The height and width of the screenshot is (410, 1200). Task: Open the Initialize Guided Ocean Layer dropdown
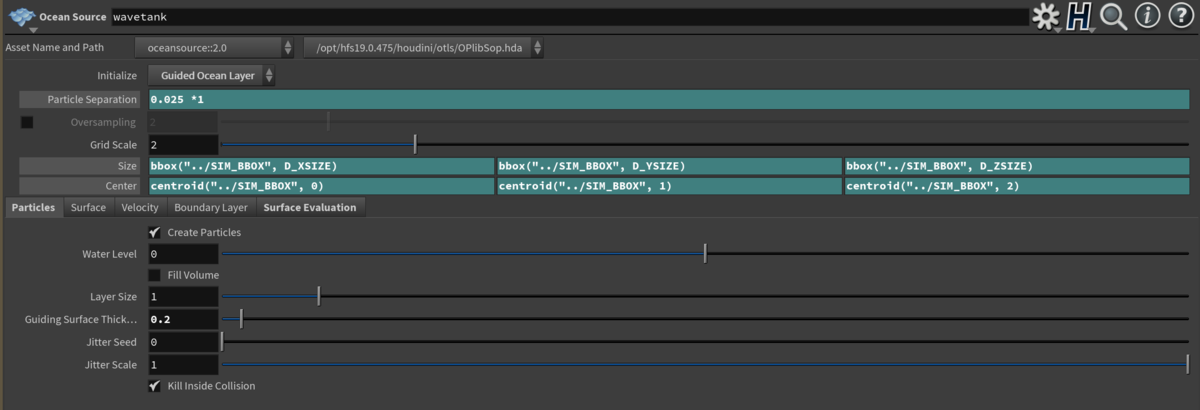pyautogui.click(x=212, y=75)
